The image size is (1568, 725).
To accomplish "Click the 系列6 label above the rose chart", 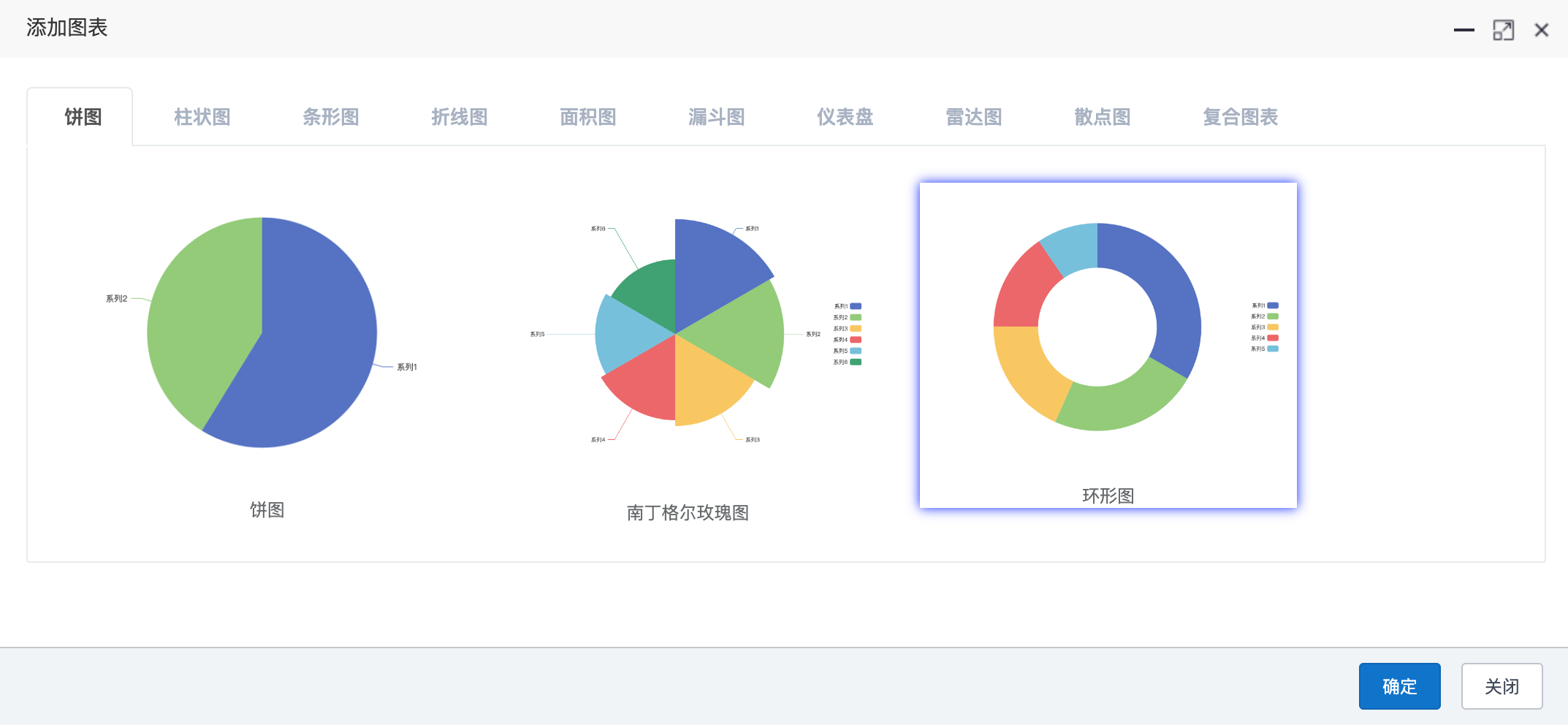I will coord(598,229).
